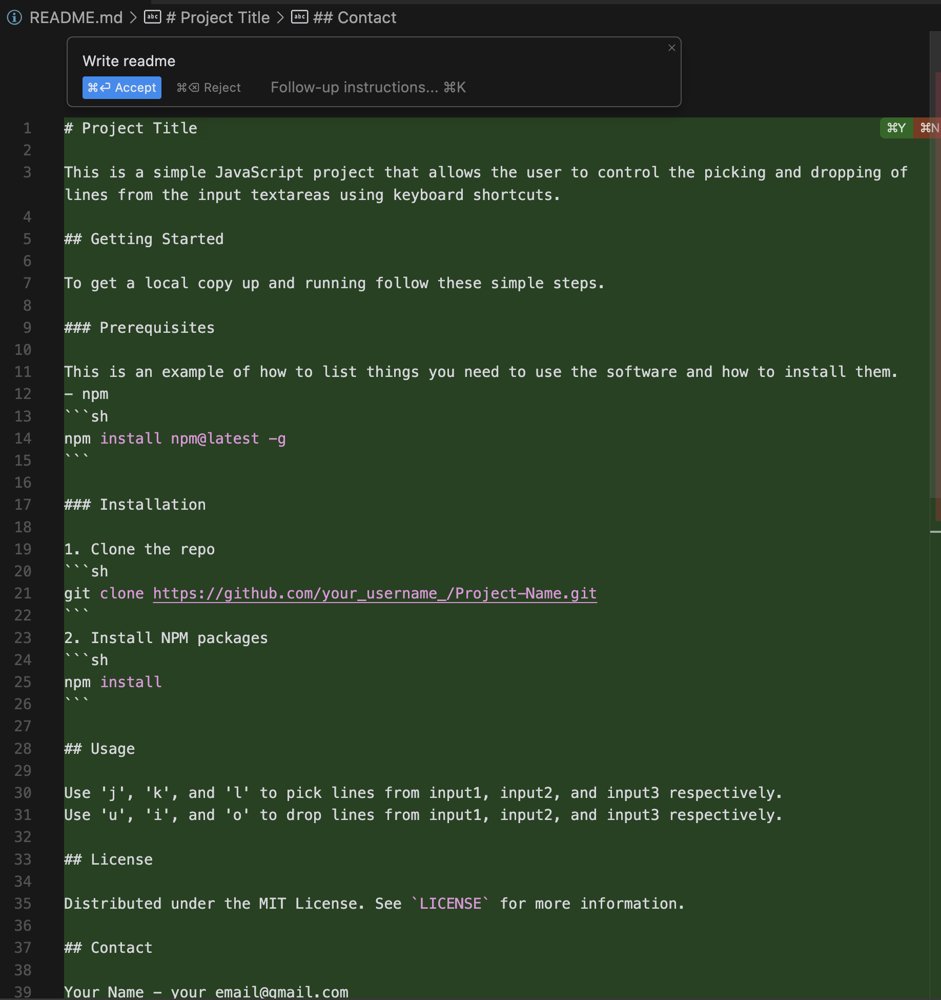The image size is (941, 1000).
Task: Reject the generated readme
Action: point(209,87)
